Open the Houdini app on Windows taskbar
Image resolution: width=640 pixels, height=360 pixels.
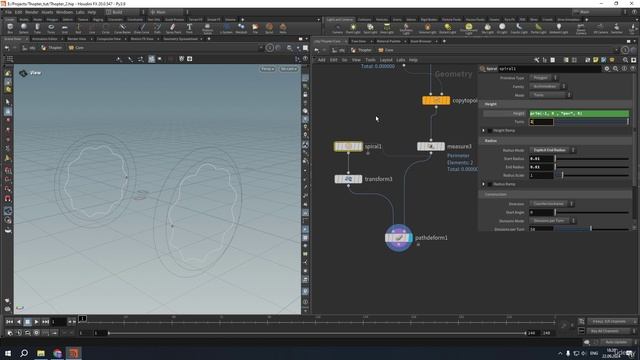(74, 353)
